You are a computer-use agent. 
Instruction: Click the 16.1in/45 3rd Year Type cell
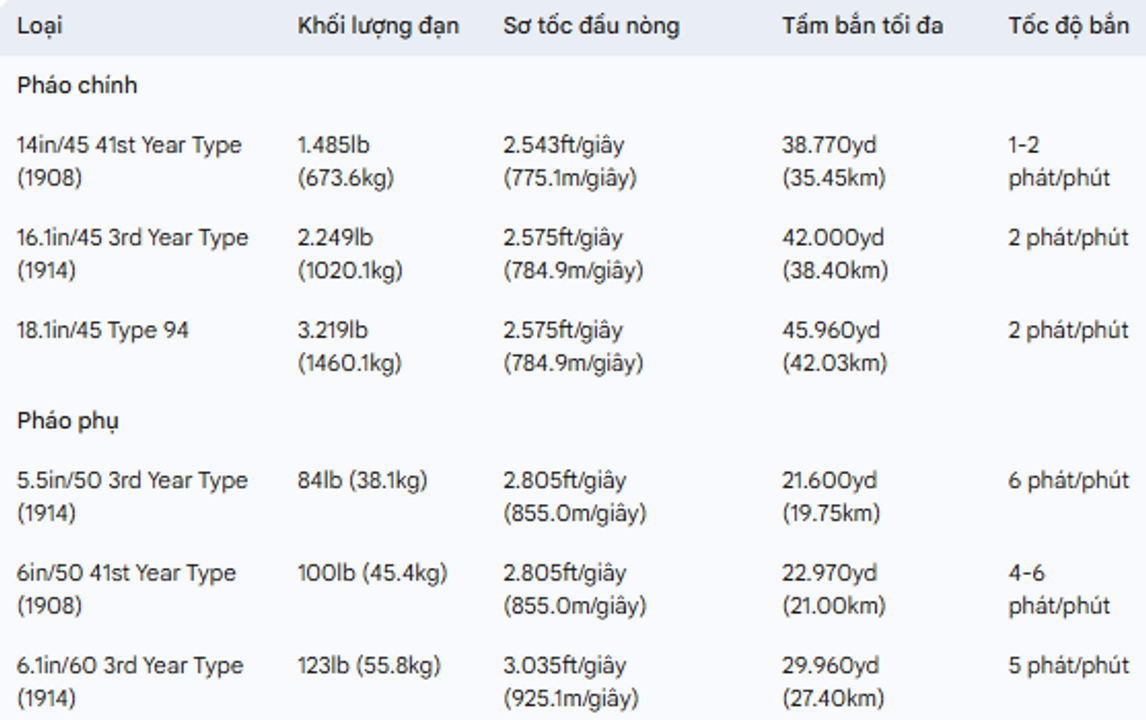tap(132, 254)
